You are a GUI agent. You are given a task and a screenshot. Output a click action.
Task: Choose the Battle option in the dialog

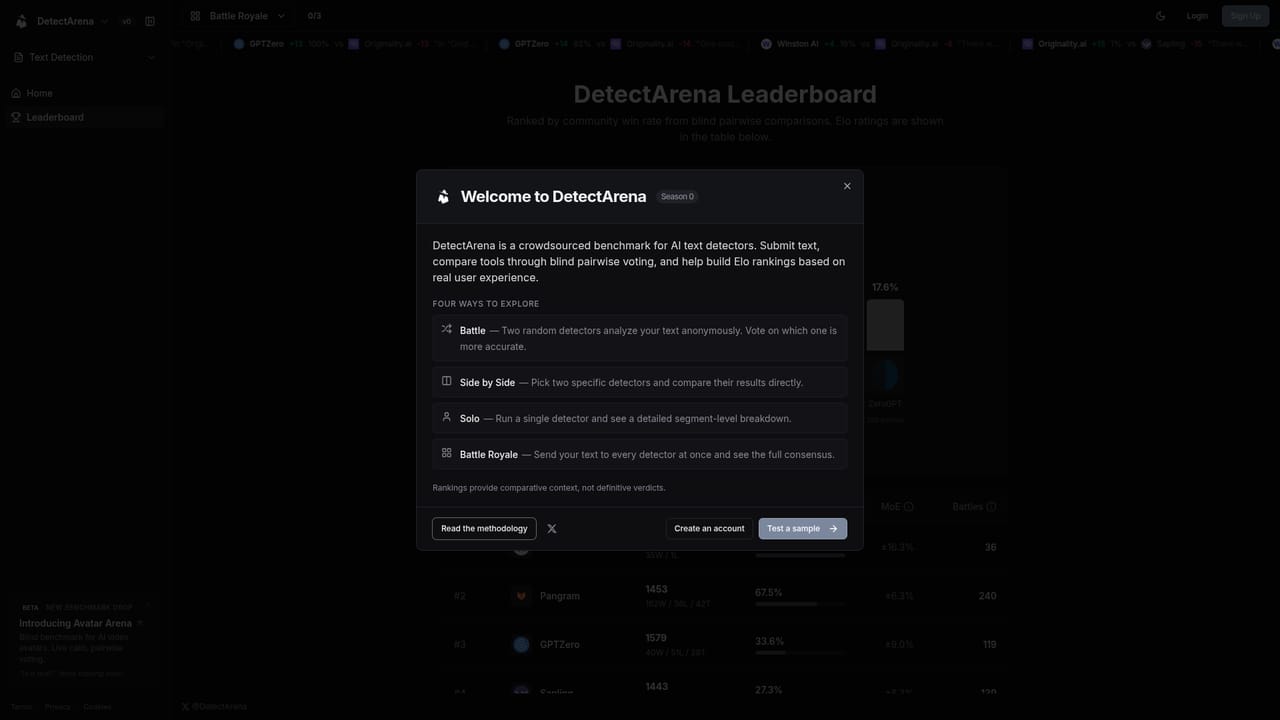click(640, 338)
